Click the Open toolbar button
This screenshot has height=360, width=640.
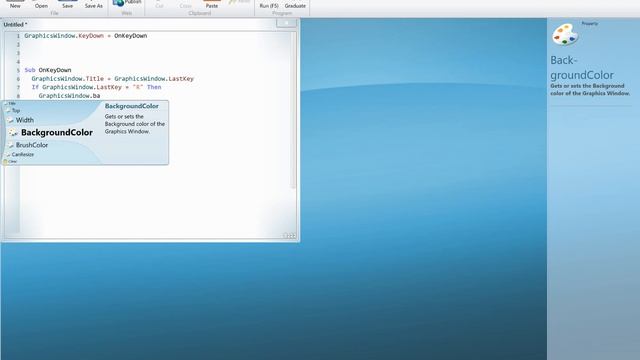click(x=41, y=4)
